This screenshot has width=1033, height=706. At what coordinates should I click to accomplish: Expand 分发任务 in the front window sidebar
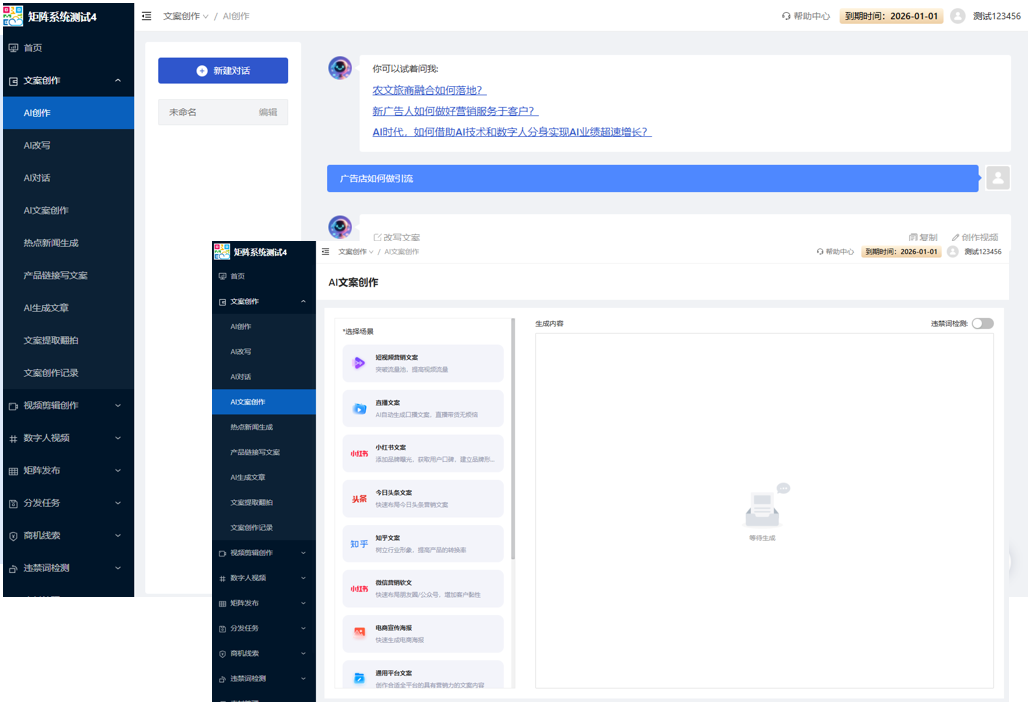[264, 628]
